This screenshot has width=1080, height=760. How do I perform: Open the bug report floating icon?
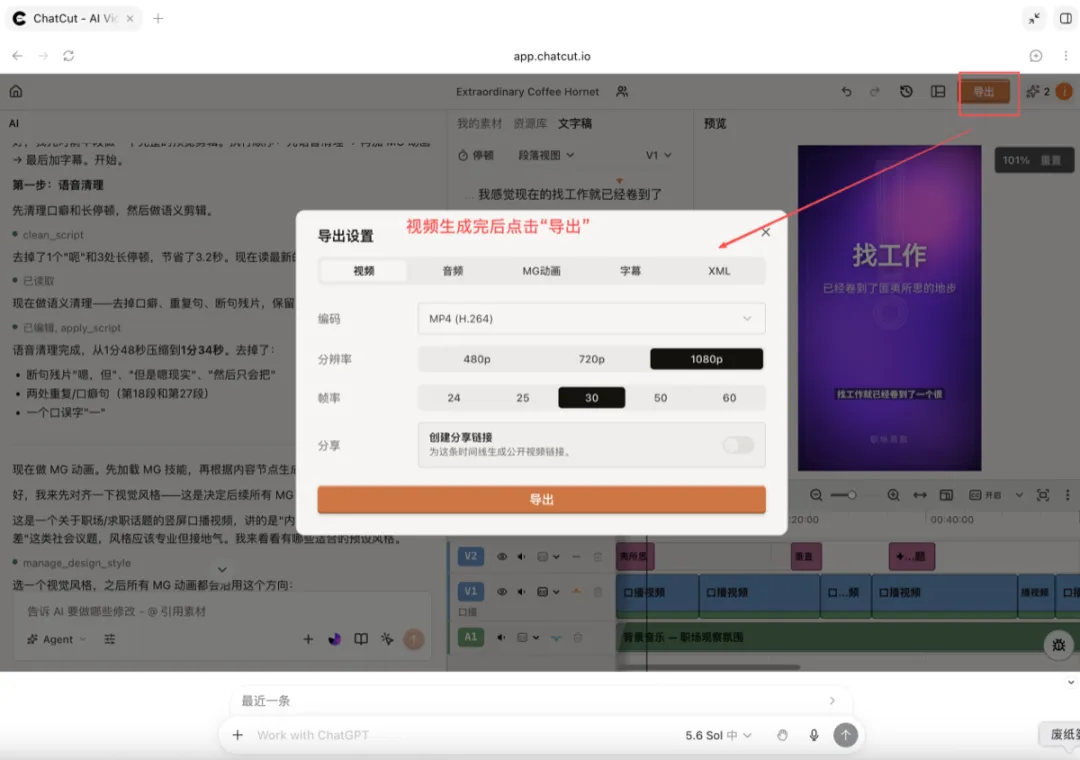(1059, 645)
